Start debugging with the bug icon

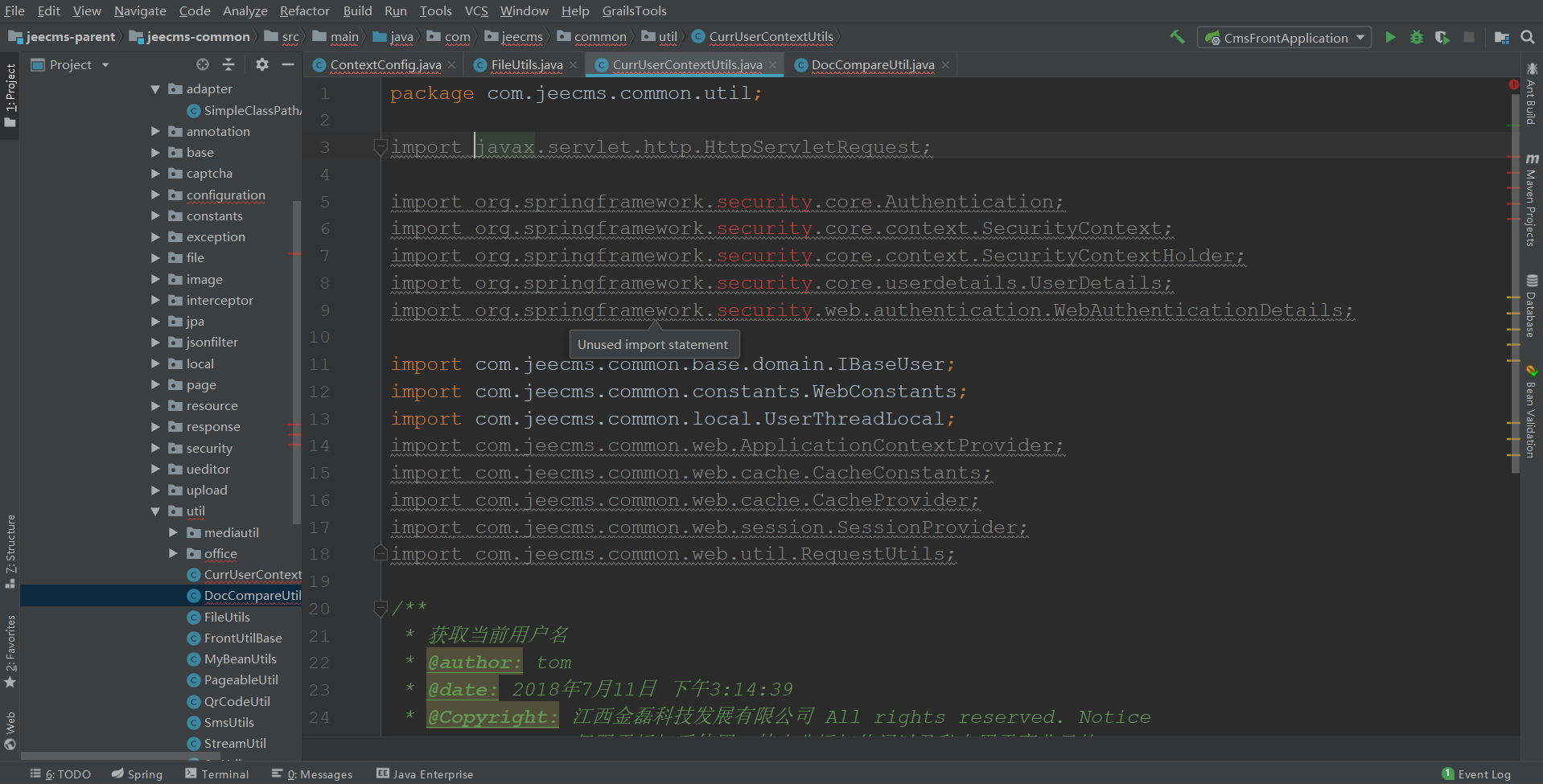[x=1417, y=37]
